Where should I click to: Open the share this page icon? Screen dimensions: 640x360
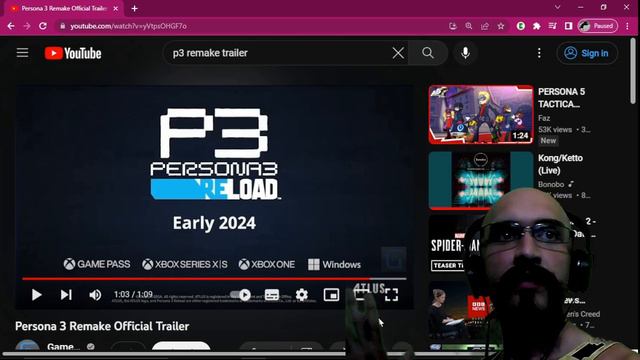(485, 26)
